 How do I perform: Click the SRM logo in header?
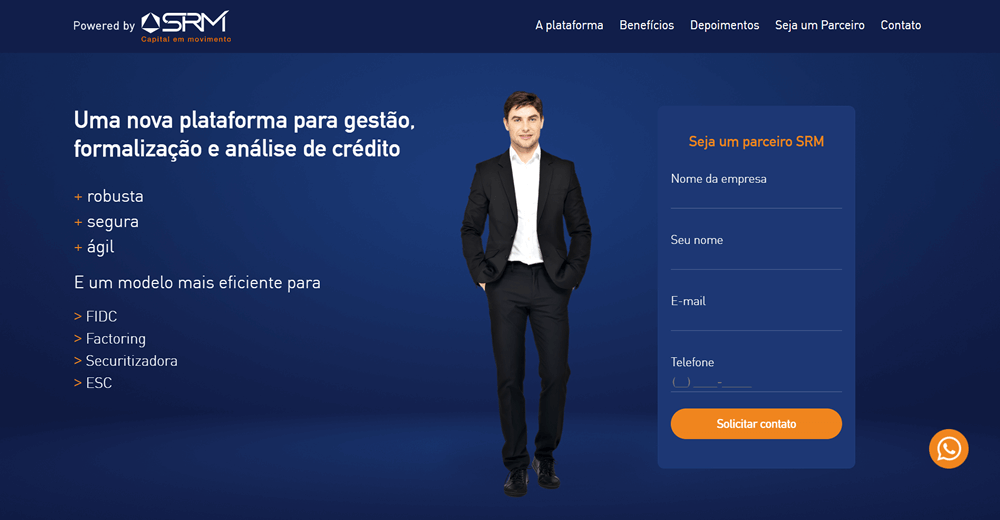tap(186, 26)
